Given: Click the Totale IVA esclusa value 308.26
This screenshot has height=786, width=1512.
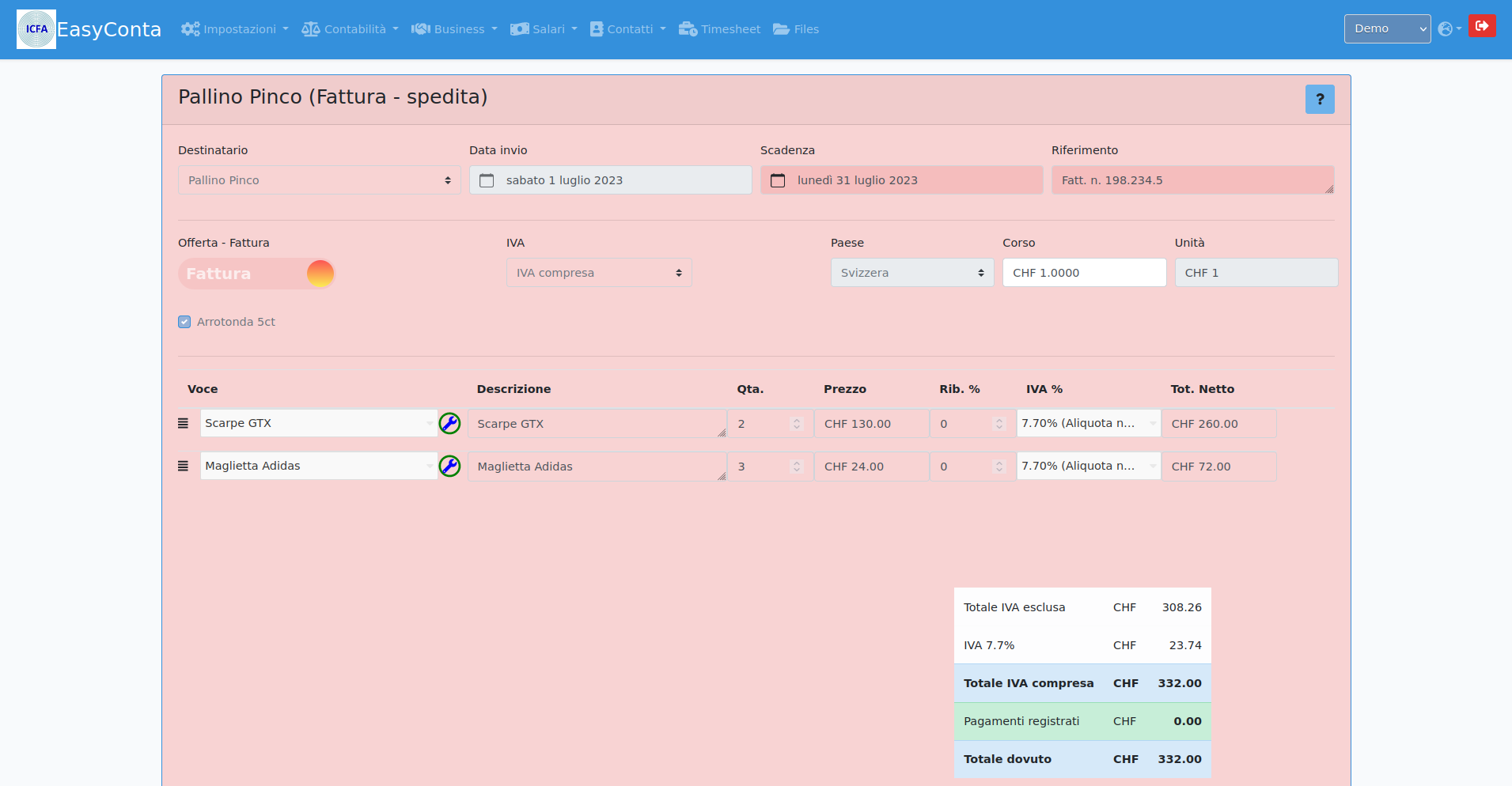Looking at the screenshot, I should (1181, 607).
